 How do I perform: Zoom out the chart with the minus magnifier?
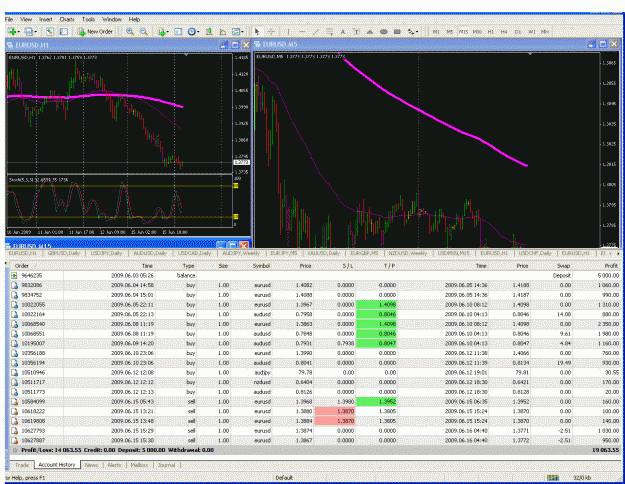tap(143, 31)
